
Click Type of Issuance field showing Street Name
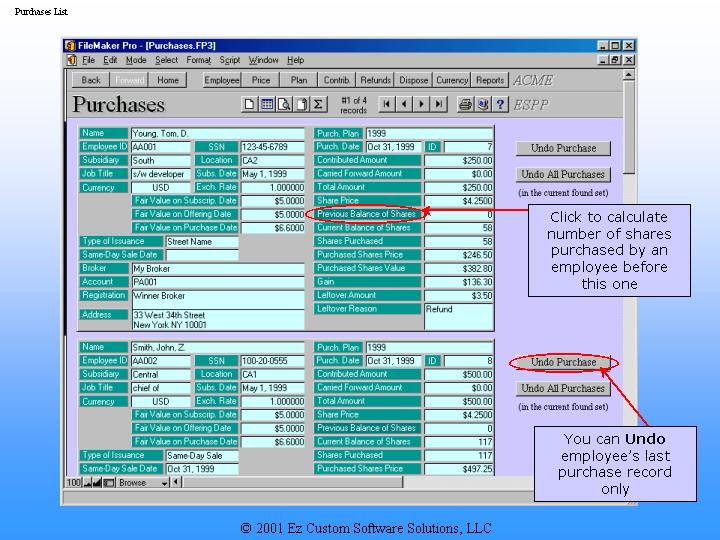click(x=202, y=242)
